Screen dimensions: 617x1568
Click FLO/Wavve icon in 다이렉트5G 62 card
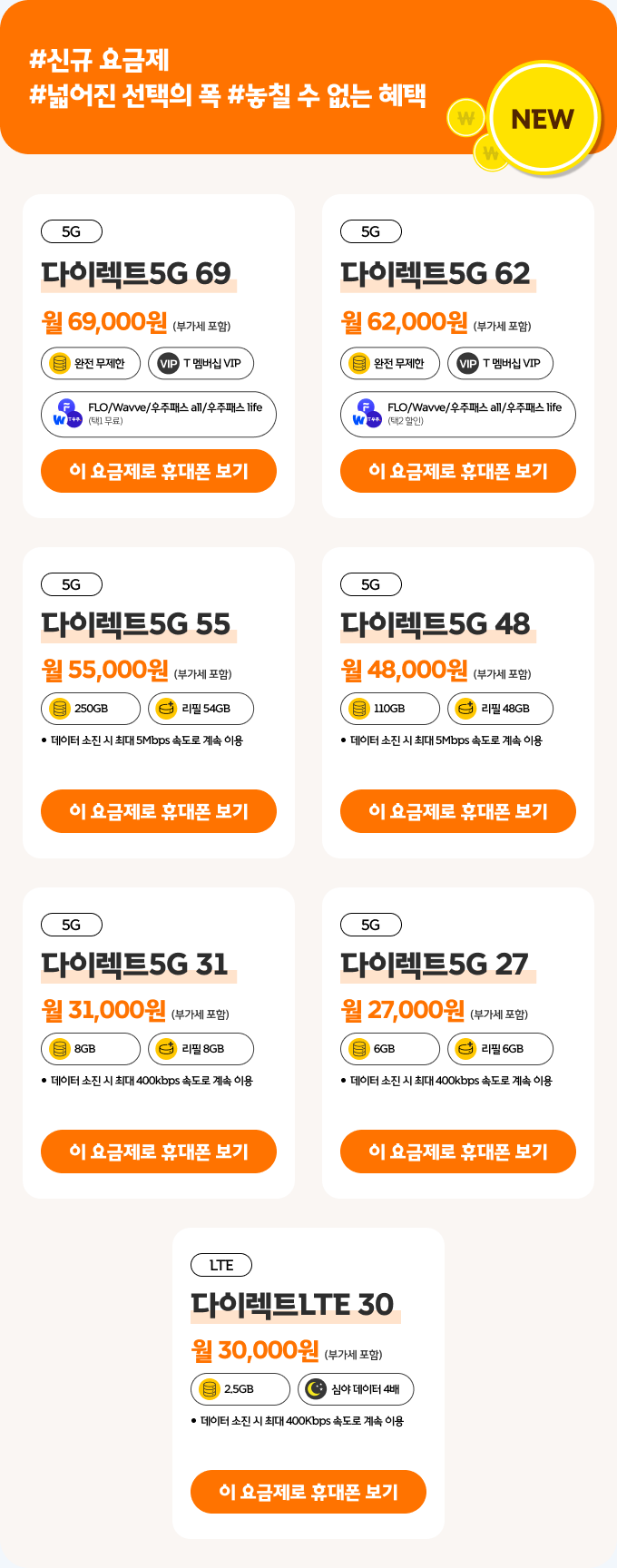coord(366,413)
